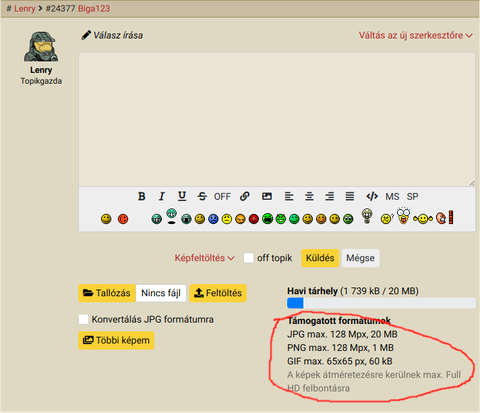This screenshot has height=413, width=480.
Task: Click the Nincs fájl file field
Action: (x=161, y=293)
